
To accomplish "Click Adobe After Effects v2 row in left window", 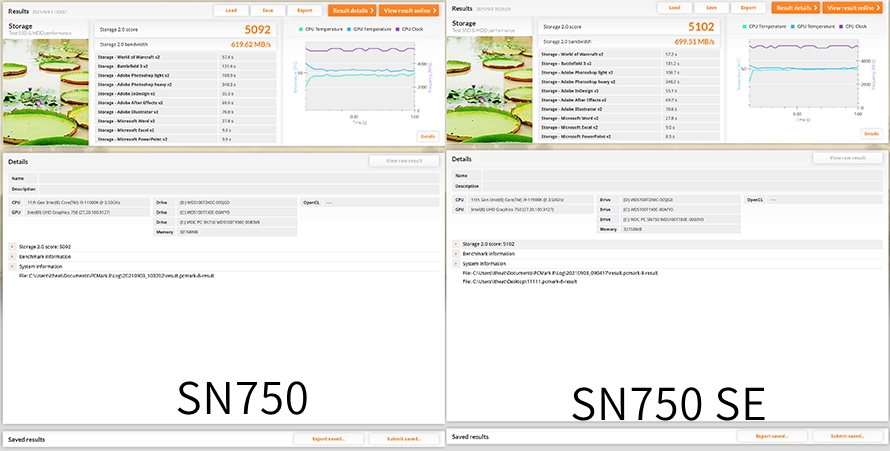I will pyautogui.click(x=186, y=103).
